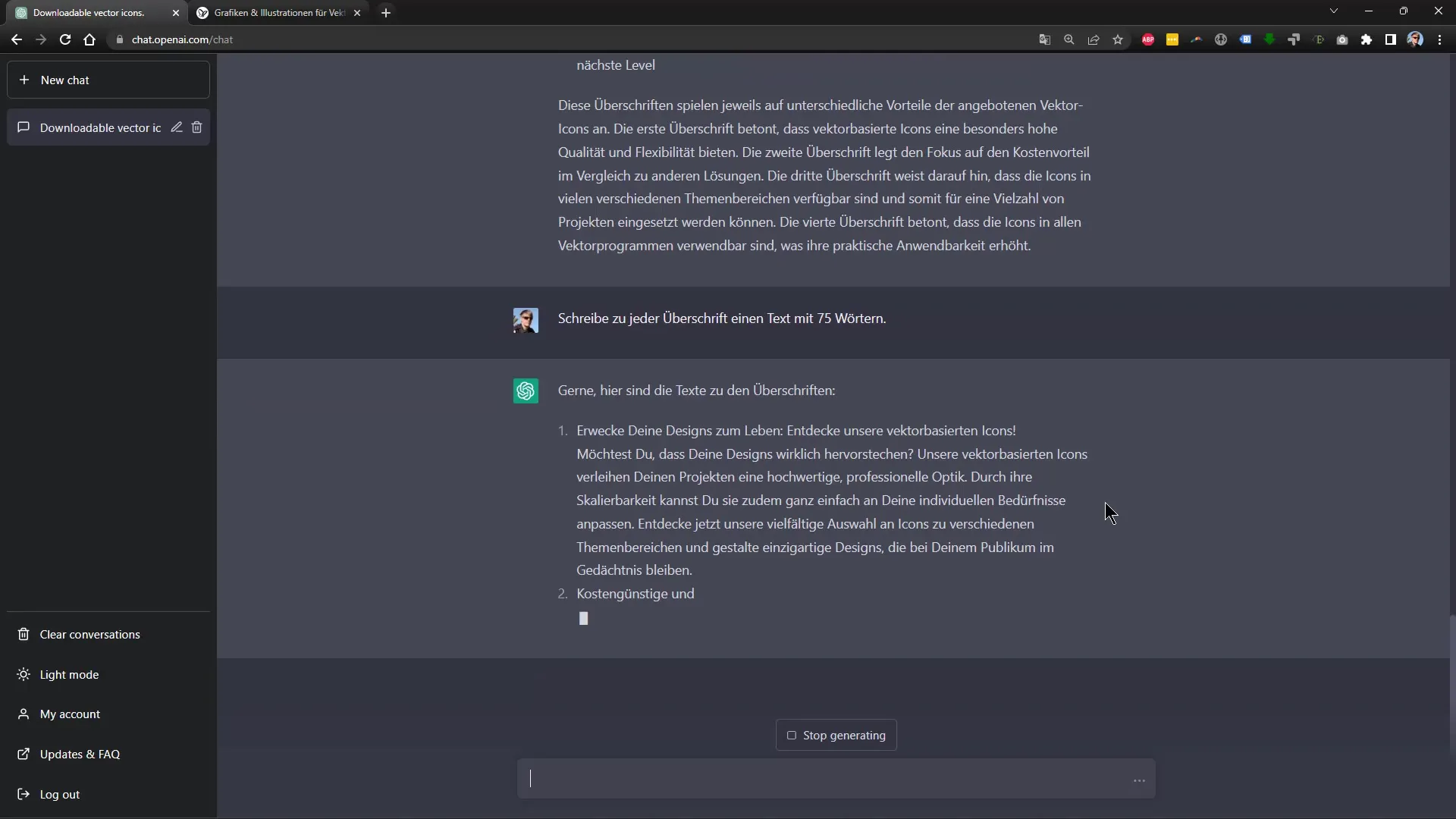Click the Light mode icon
The image size is (1456, 819).
pyautogui.click(x=23, y=674)
